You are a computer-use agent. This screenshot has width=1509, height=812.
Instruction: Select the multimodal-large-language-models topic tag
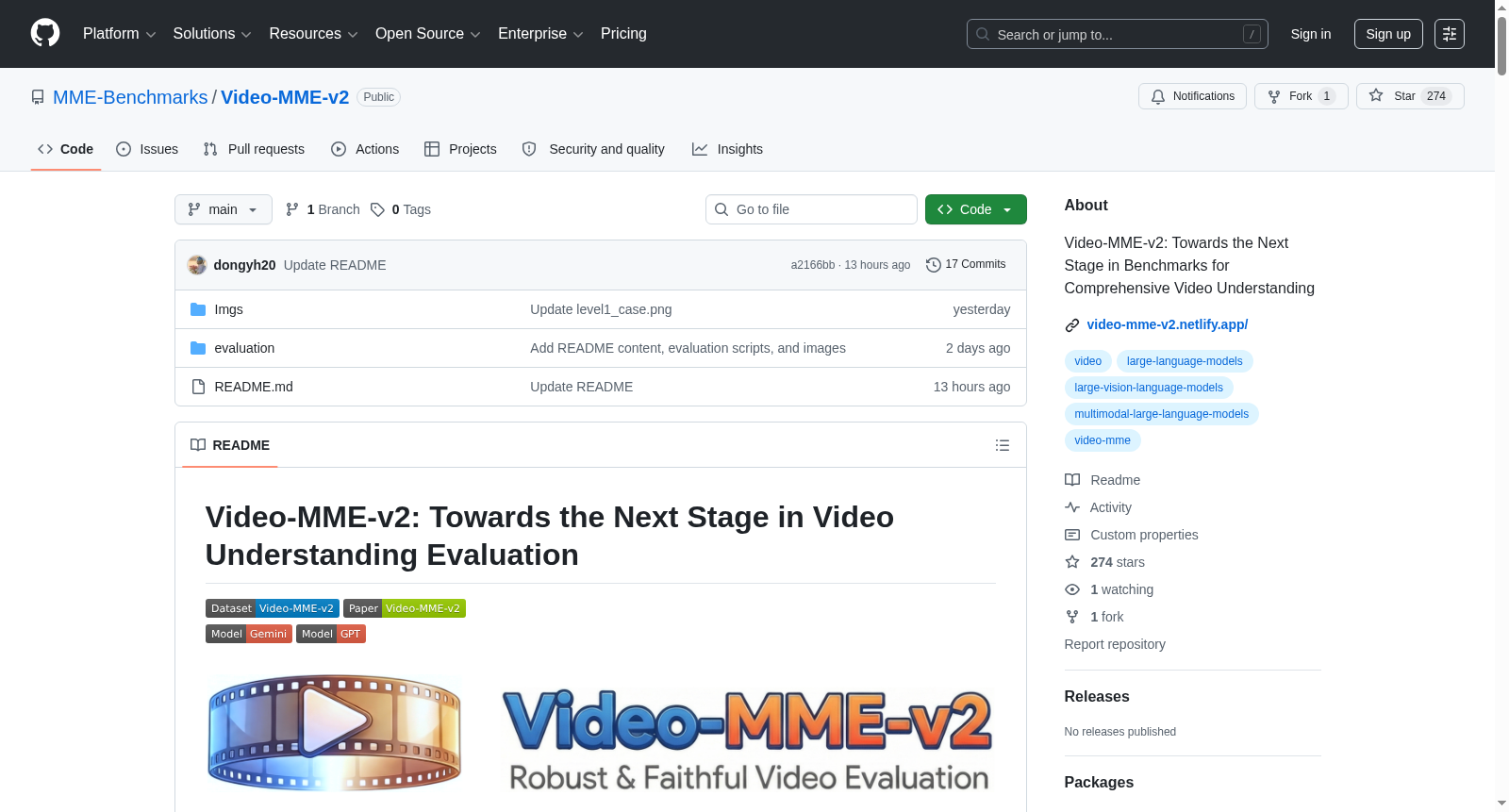[1161, 414]
